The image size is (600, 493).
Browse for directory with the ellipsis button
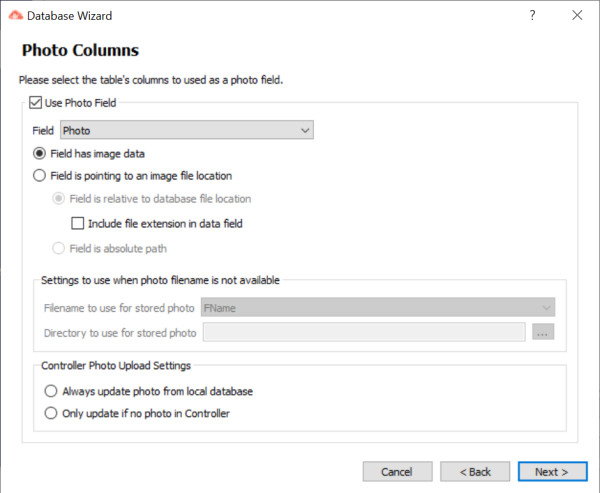pyautogui.click(x=543, y=332)
